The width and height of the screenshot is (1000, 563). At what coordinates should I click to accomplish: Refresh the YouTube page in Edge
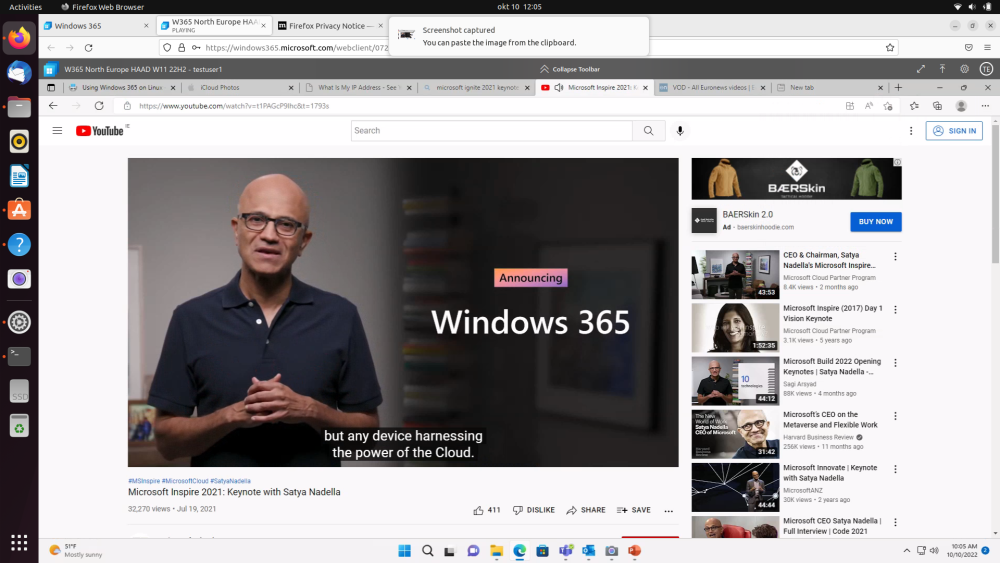[x=99, y=106]
